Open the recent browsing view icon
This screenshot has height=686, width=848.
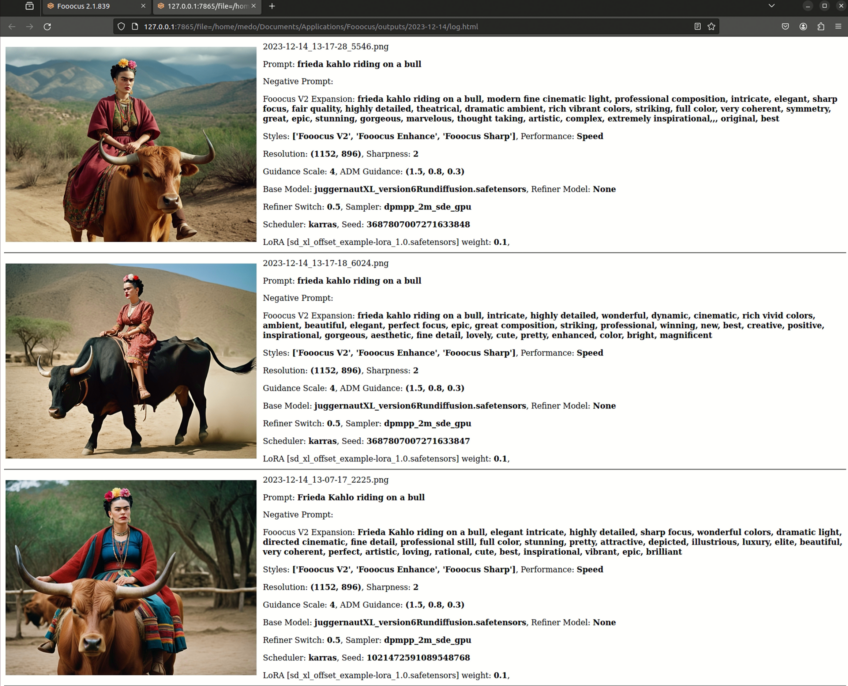point(30,6)
